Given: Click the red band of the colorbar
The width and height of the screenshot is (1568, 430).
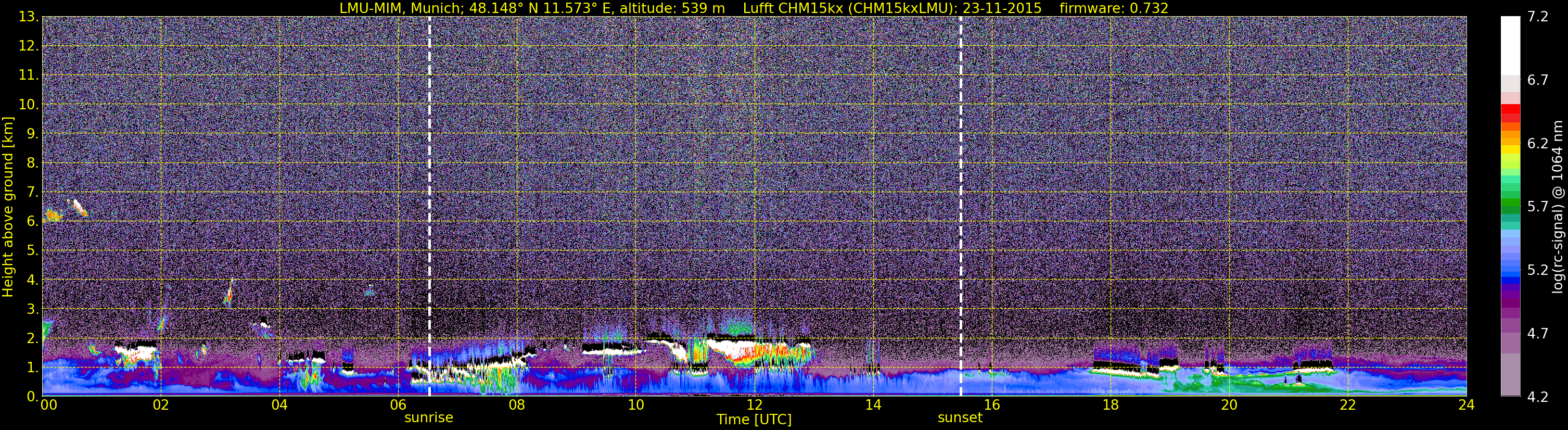Looking at the screenshot, I should coord(1510,113).
